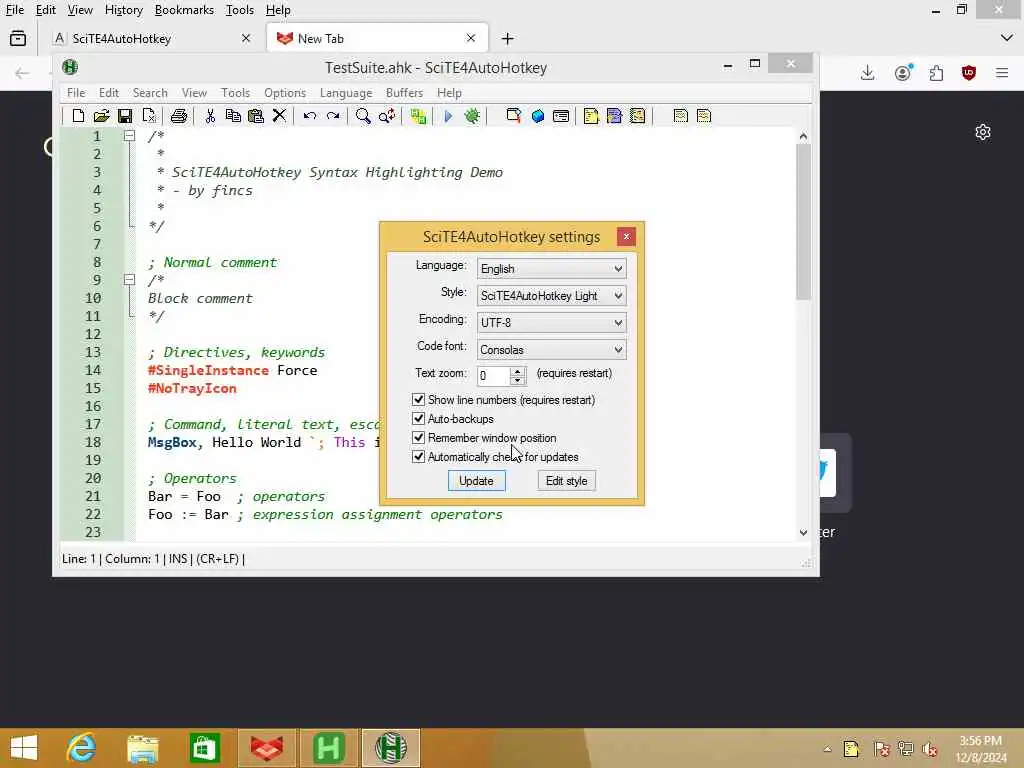Screen dimensions: 1024x768
Task: Click the editor vertical scrollbar thumb
Action: [803, 222]
